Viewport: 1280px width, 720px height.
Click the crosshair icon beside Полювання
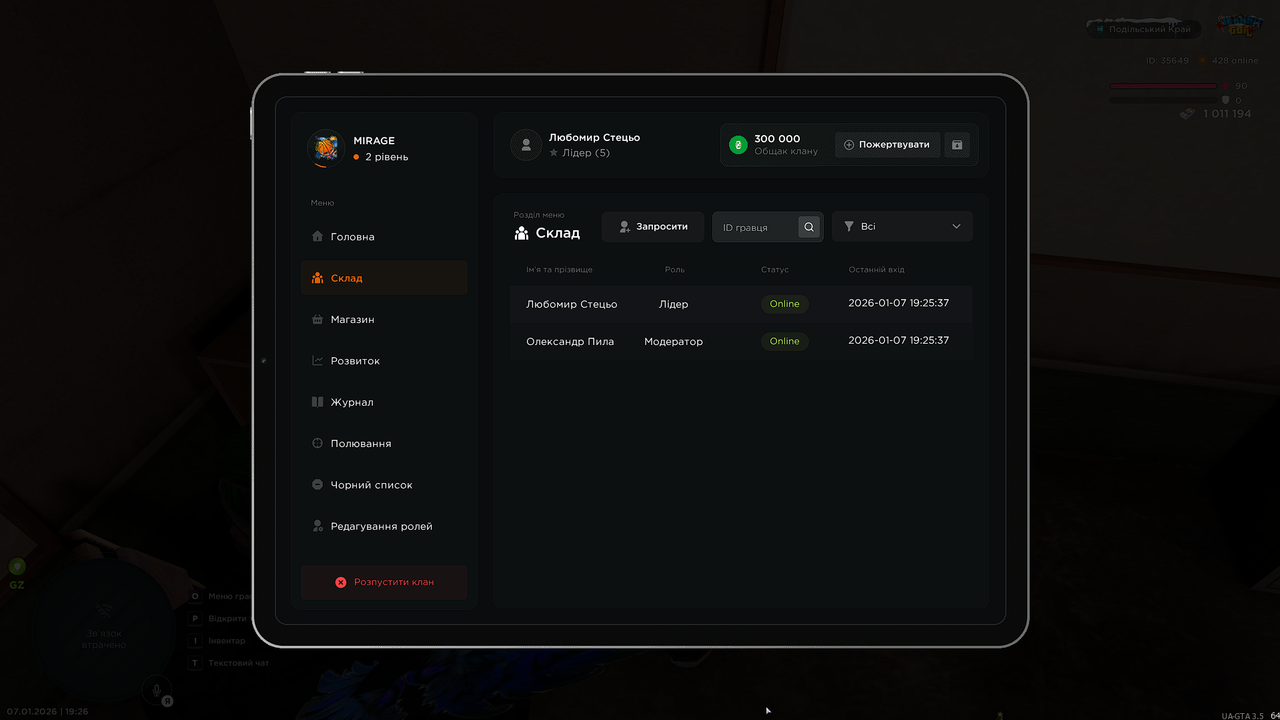318,443
